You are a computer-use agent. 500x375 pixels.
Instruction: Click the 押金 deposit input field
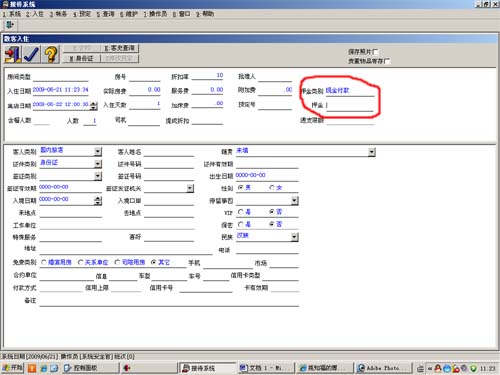click(350, 105)
